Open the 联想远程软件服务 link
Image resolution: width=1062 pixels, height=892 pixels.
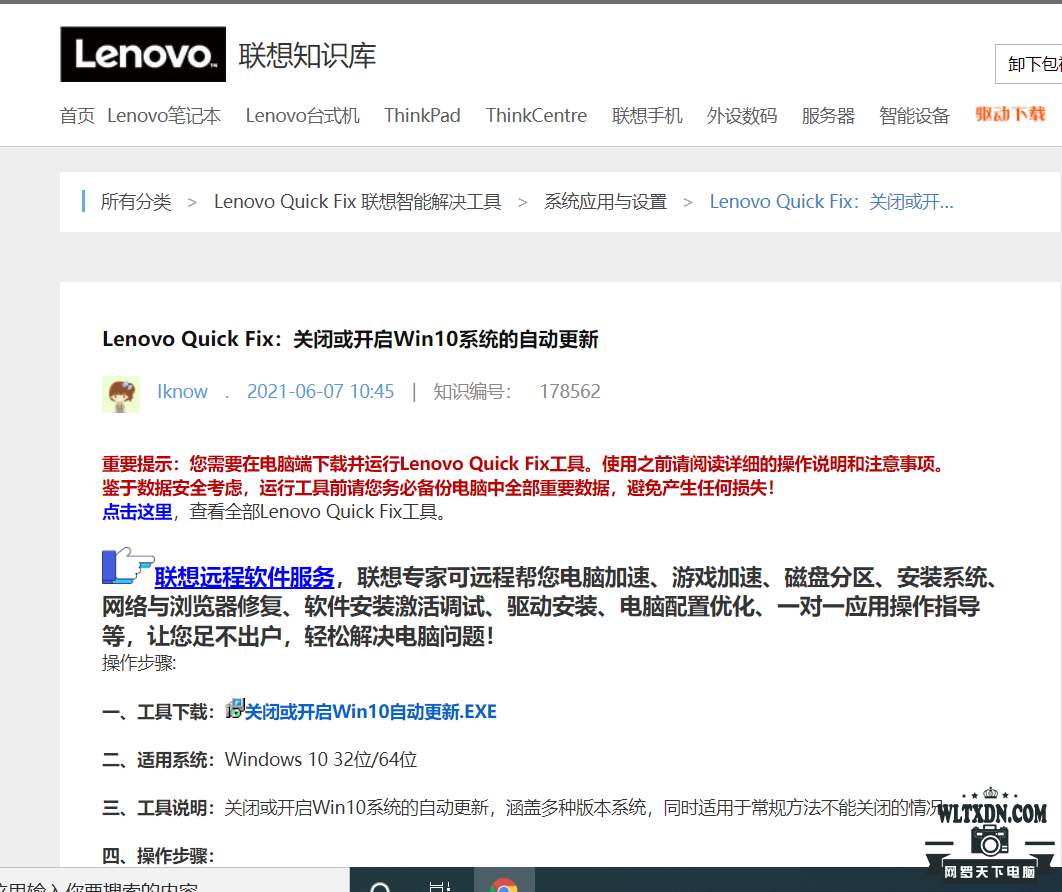coord(245,577)
